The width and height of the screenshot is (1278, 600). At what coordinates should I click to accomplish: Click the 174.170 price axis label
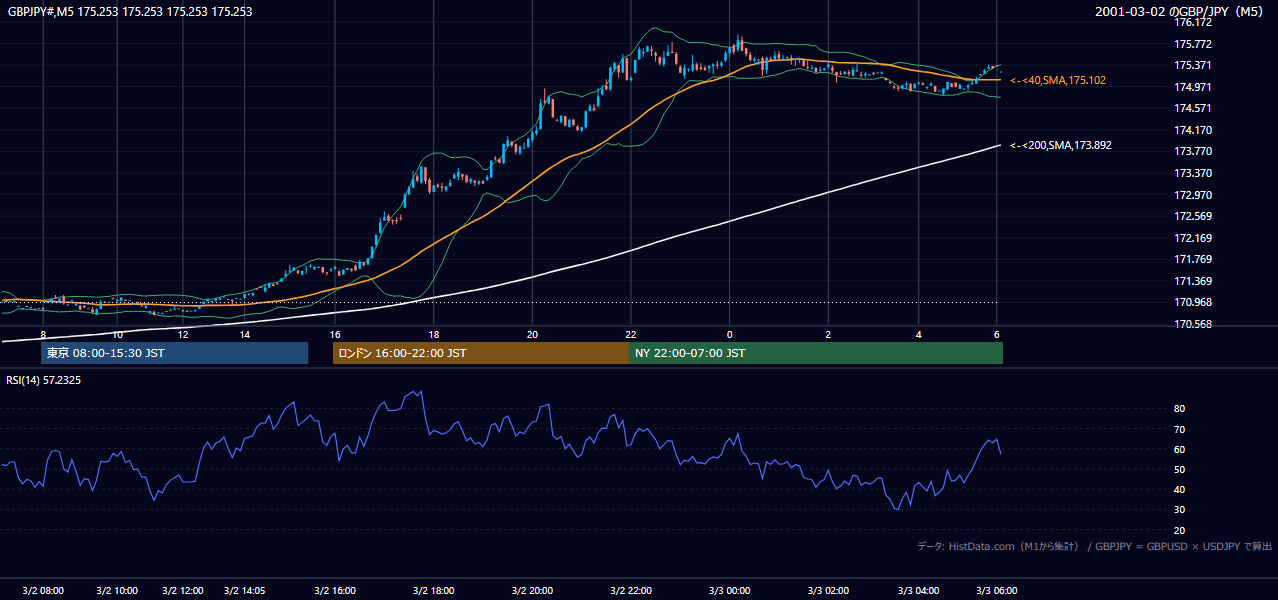pos(1192,130)
